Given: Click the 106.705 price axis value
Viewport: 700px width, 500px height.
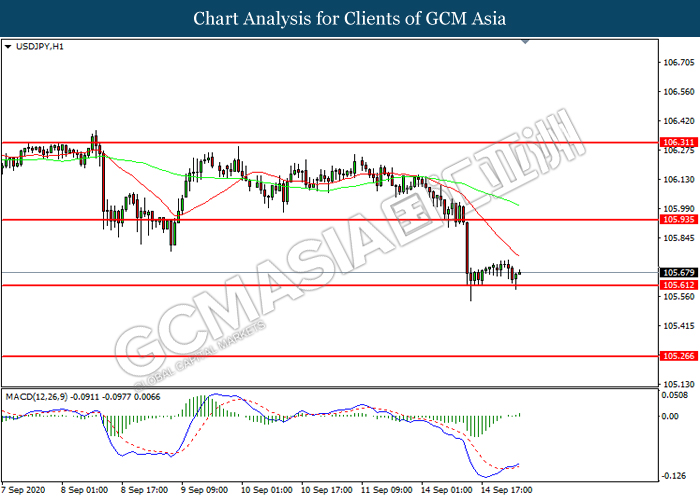Looking at the screenshot, I should [679, 62].
